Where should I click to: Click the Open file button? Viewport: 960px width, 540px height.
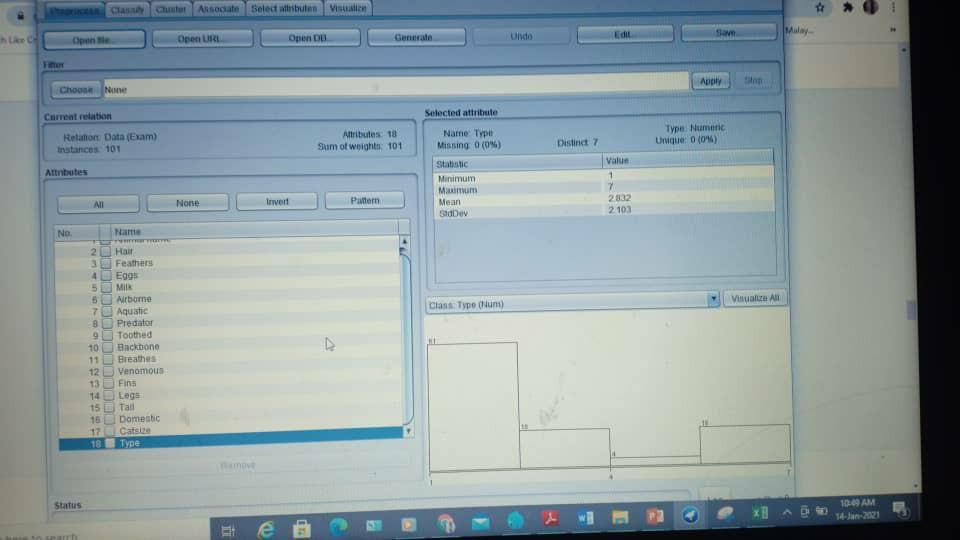click(x=94, y=40)
